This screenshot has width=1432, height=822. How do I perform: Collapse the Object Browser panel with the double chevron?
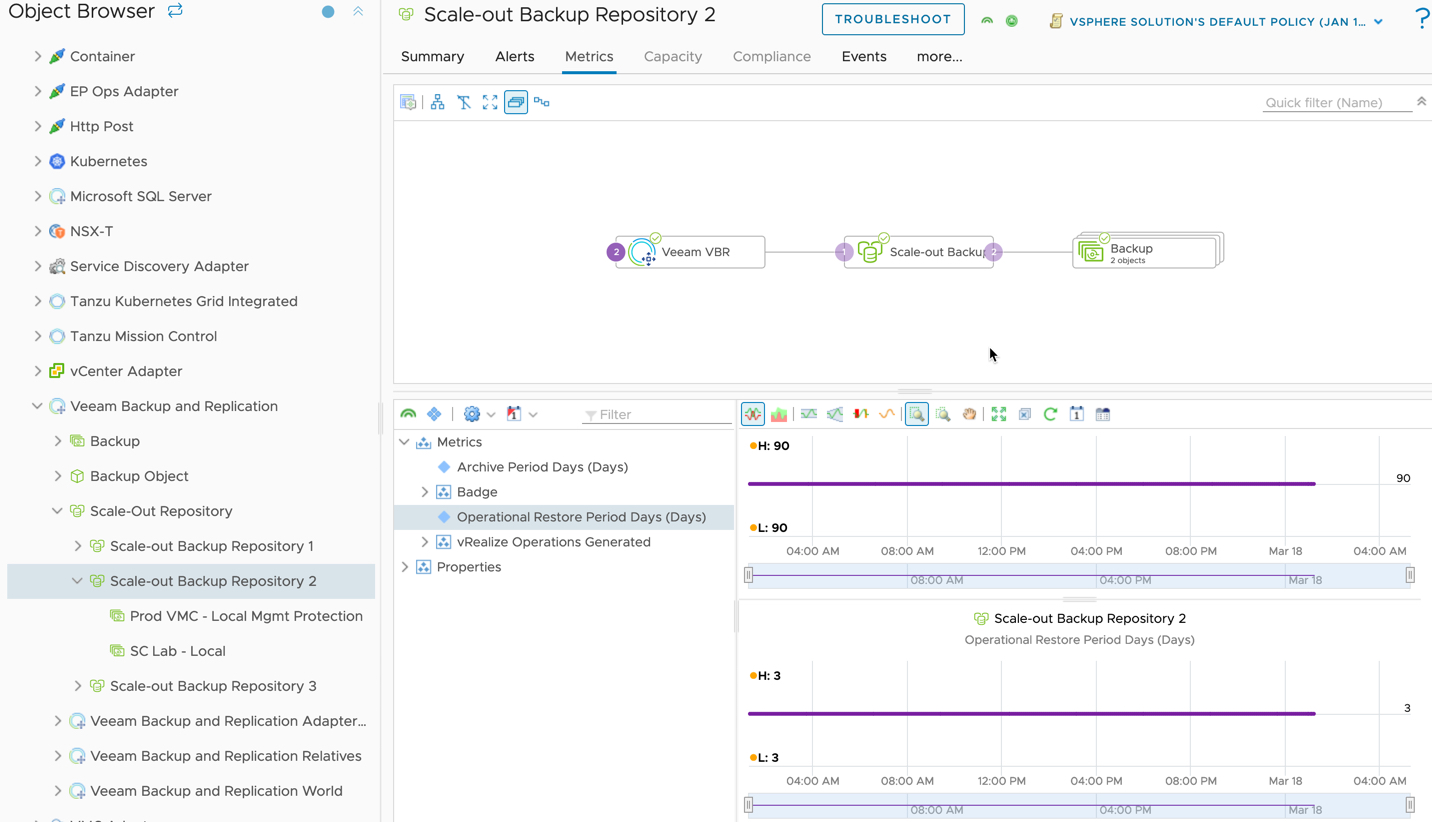[358, 11]
